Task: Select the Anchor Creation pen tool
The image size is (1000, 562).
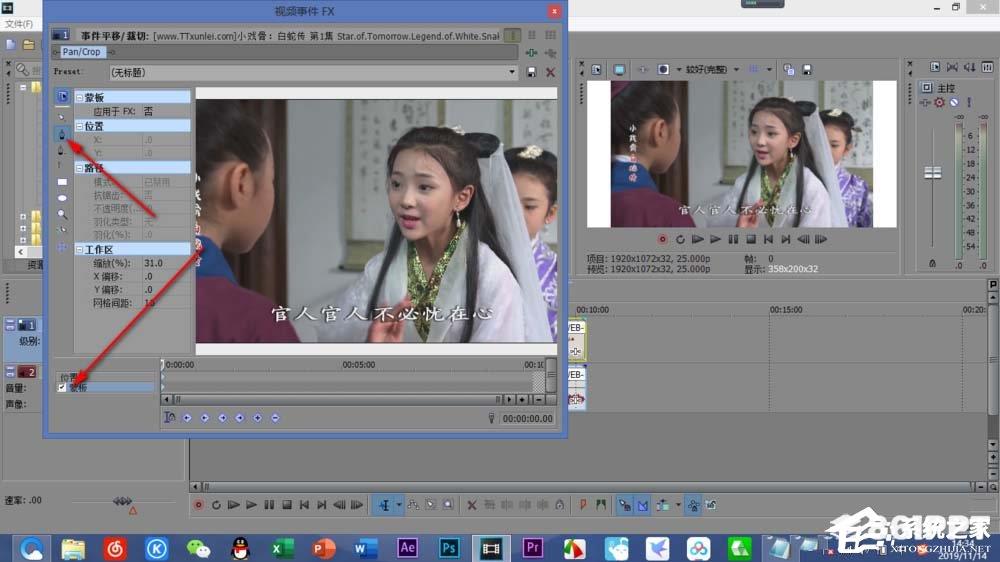Action: (x=62, y=134)
